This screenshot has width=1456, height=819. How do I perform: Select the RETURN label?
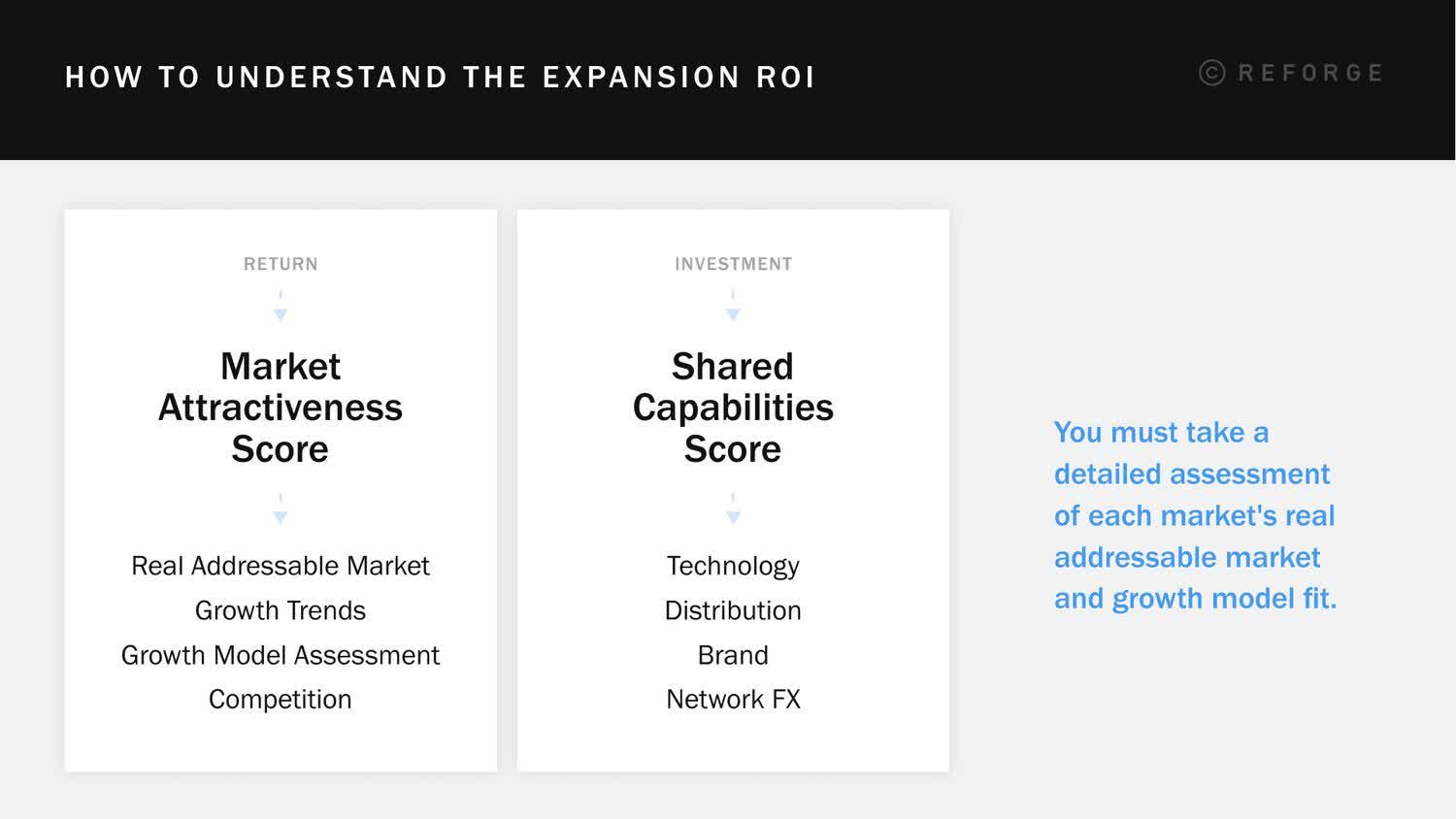[281, 264]
